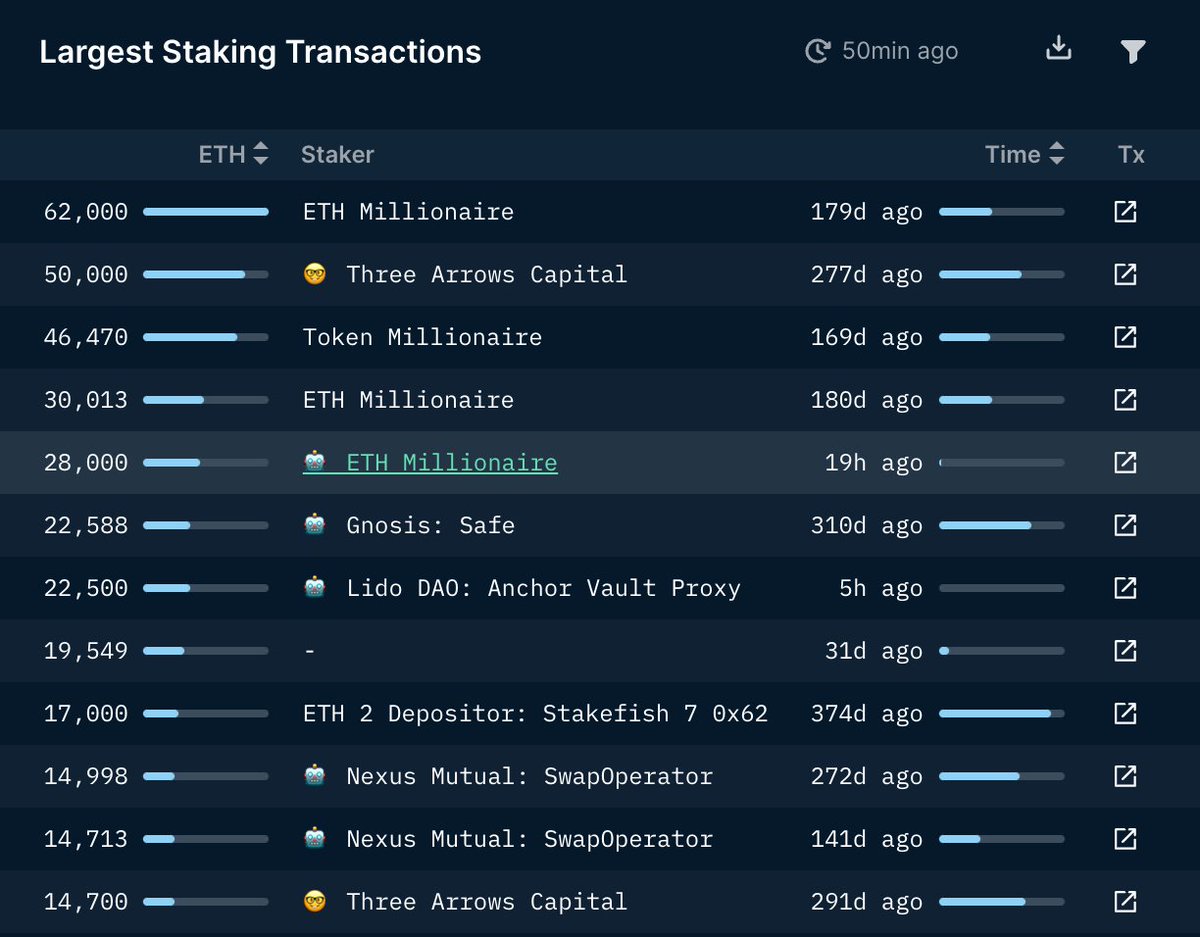Open transaction link for 62,000 ETH row
The height and width of the screenshot is (937, 1200).
pyautogui.click(x=1125, y=211)
